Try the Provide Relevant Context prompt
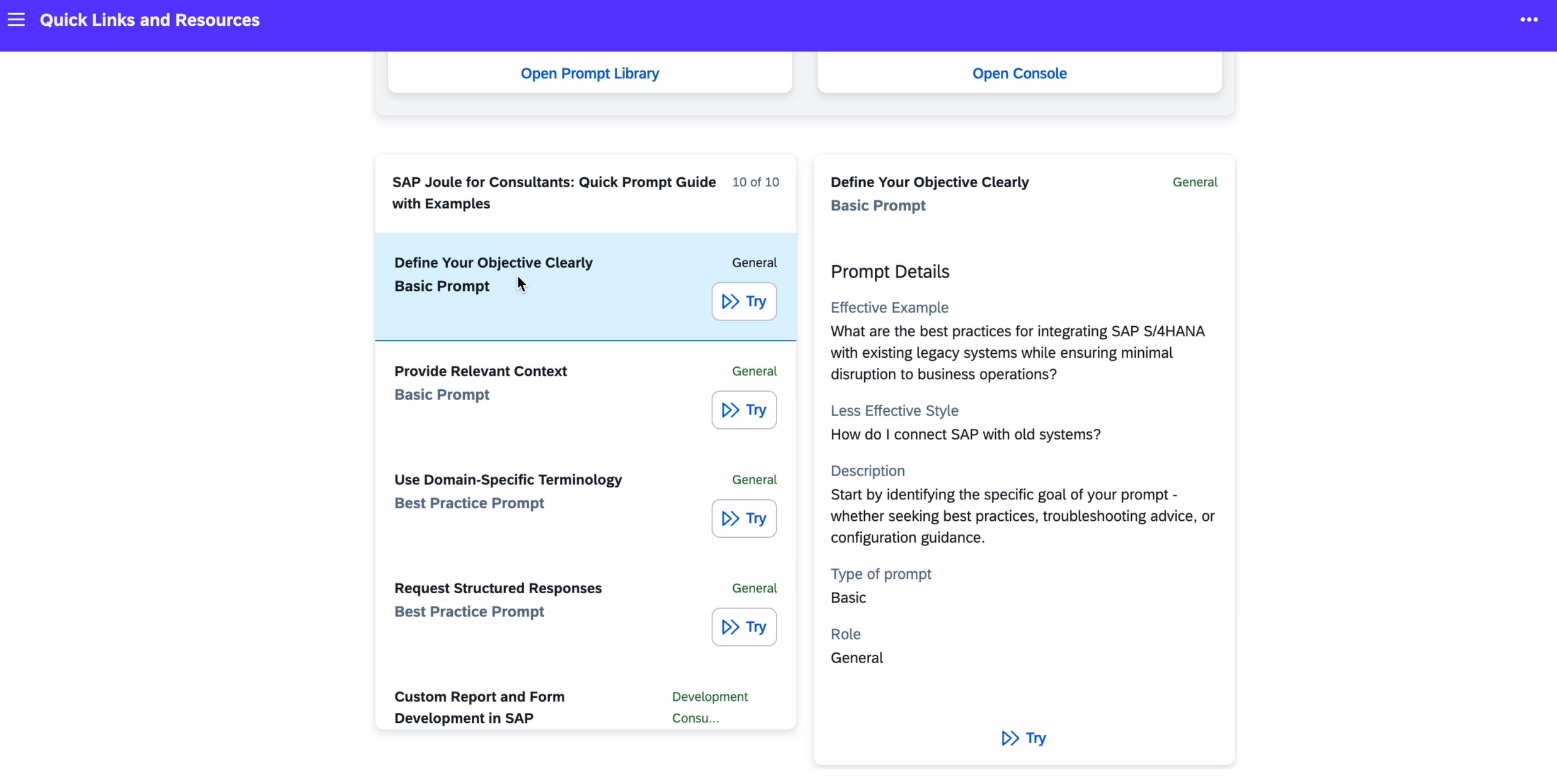The height and width of the screenshot is (784, 1557). 744,410
